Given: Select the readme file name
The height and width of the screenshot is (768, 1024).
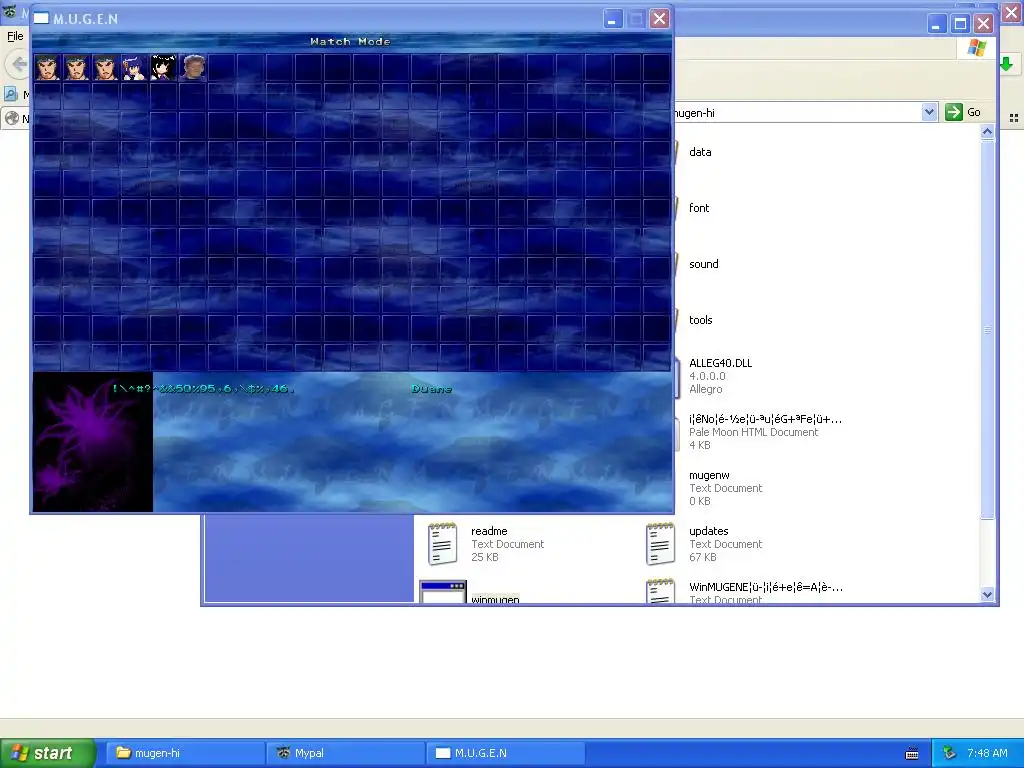Looking at the screenshot, I should [489, 532].
